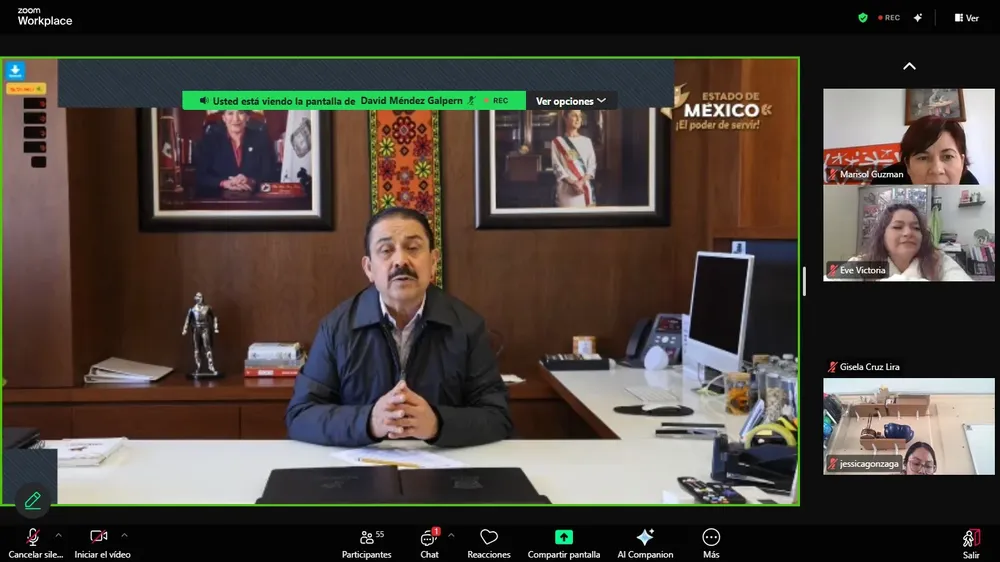The height and width of the screenshot is (562, 1000).
Task: Open AI Companion from the bottom toolbar
Action: pyautogui.click(x=645, y=541)
